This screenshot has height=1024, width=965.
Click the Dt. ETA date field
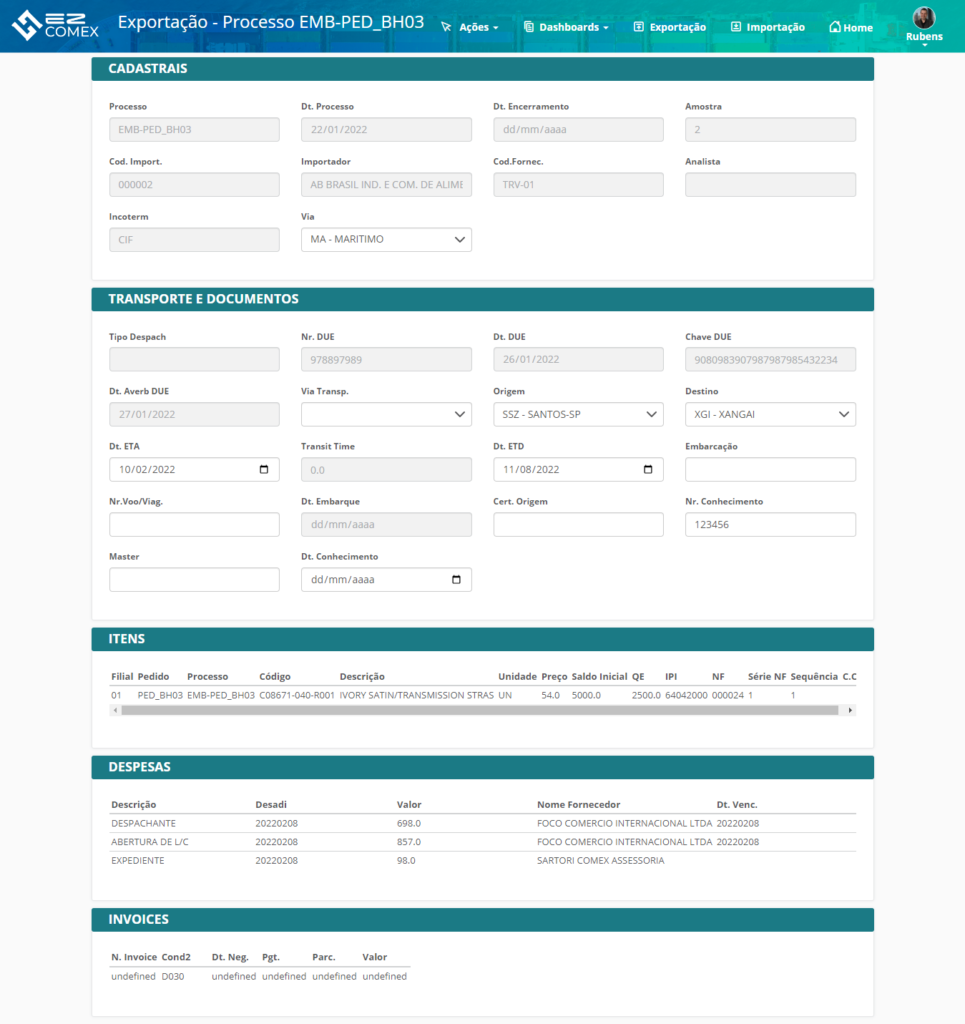tap(195, 470)
